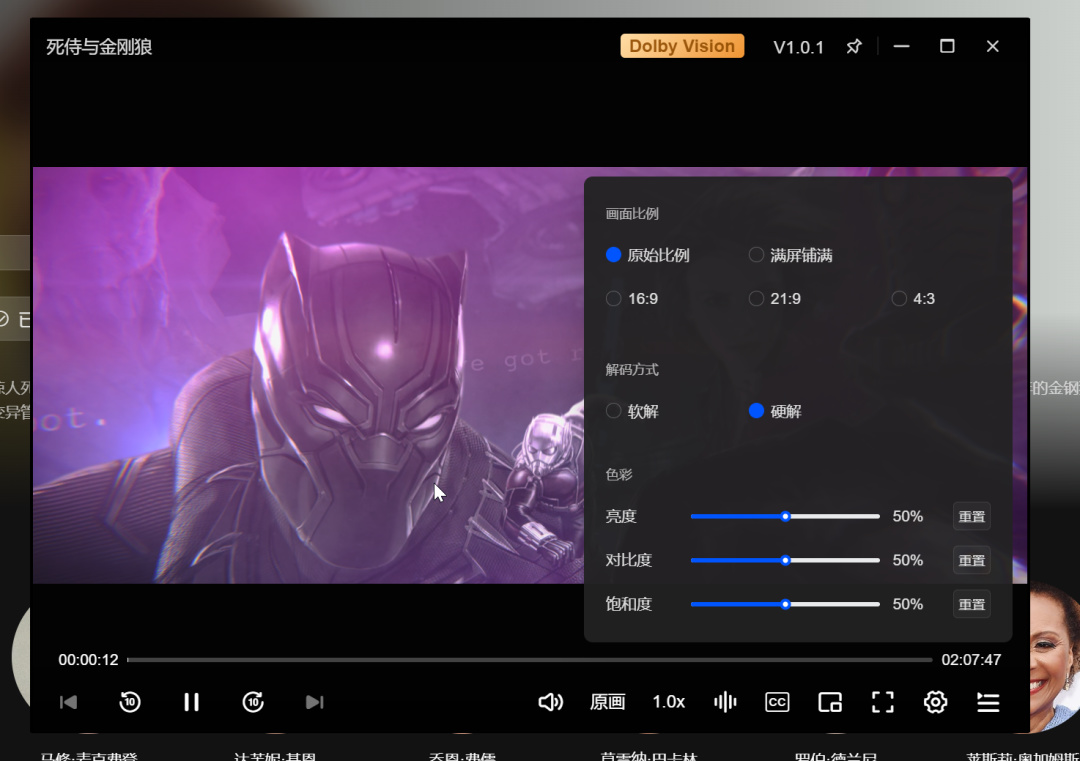This screenshot has height=761, width=1080.
Task: Click the 00:00:12 elapsed time
Action: tap(88, 660)
